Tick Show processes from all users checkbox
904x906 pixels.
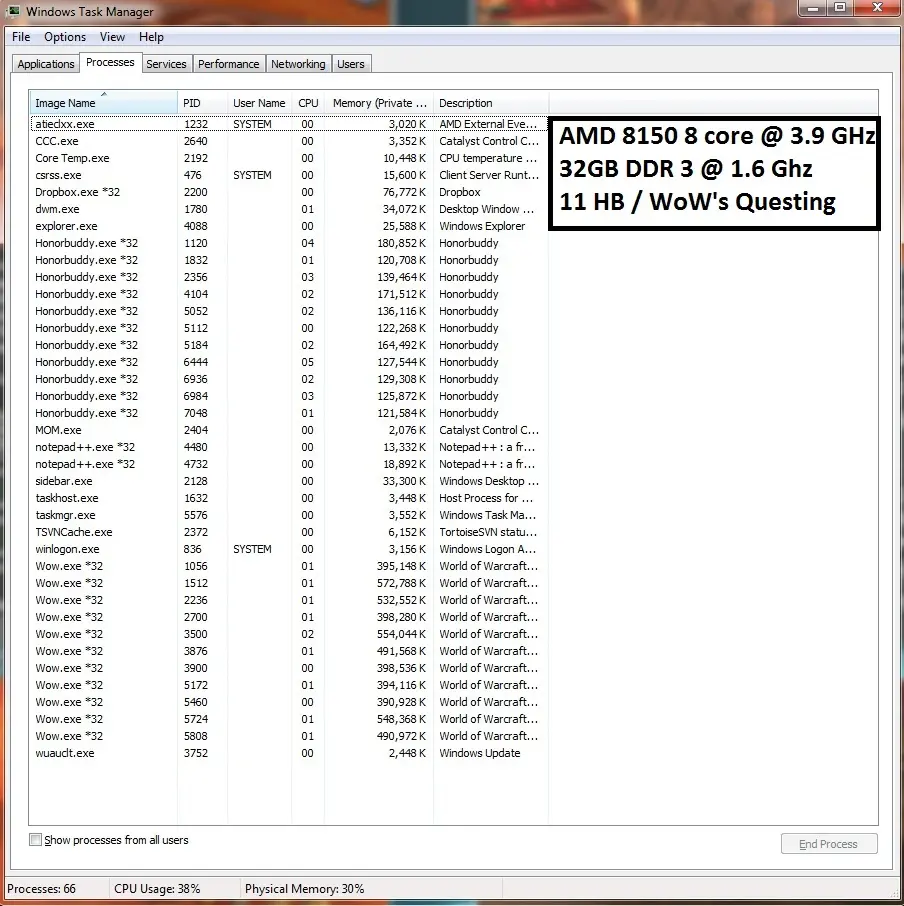(35, 840)
